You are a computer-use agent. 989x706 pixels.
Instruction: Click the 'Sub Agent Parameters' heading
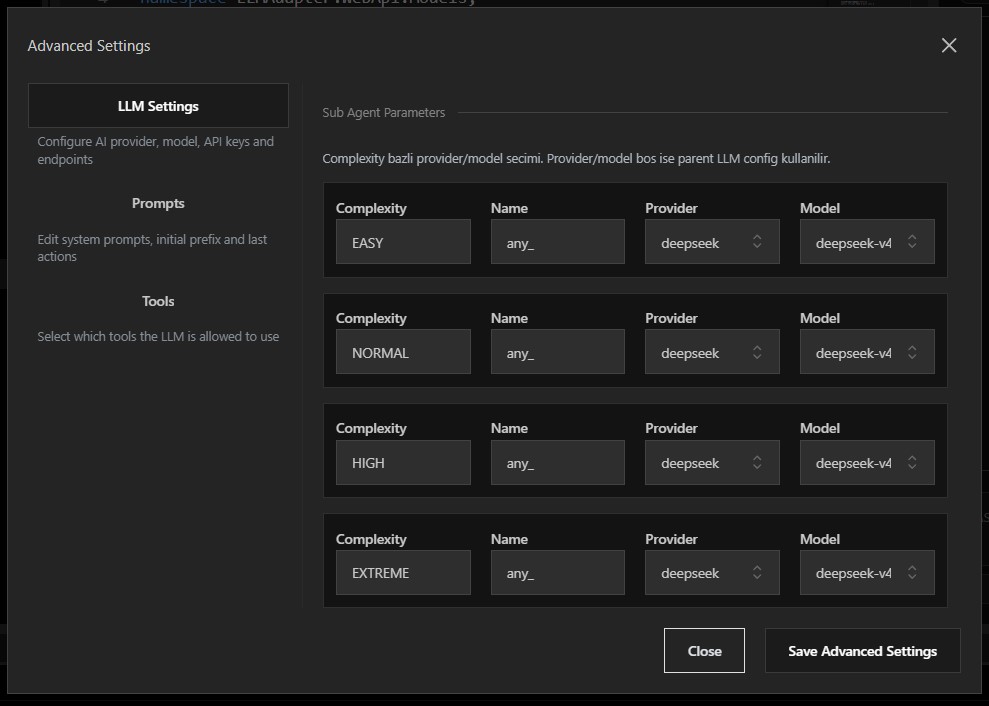click(x=383, y=112)
